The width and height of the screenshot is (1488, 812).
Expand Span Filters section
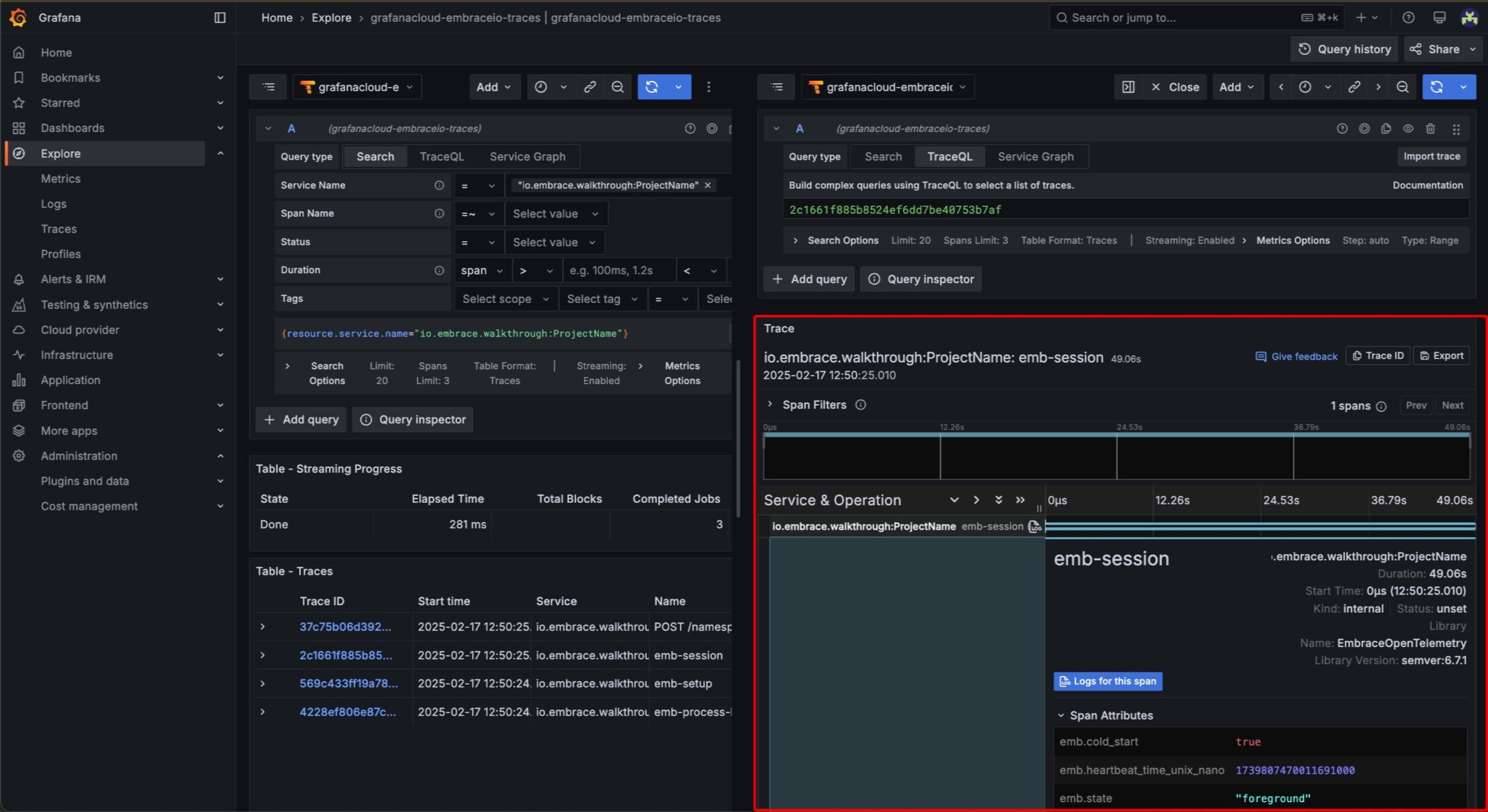click(770, 405)
